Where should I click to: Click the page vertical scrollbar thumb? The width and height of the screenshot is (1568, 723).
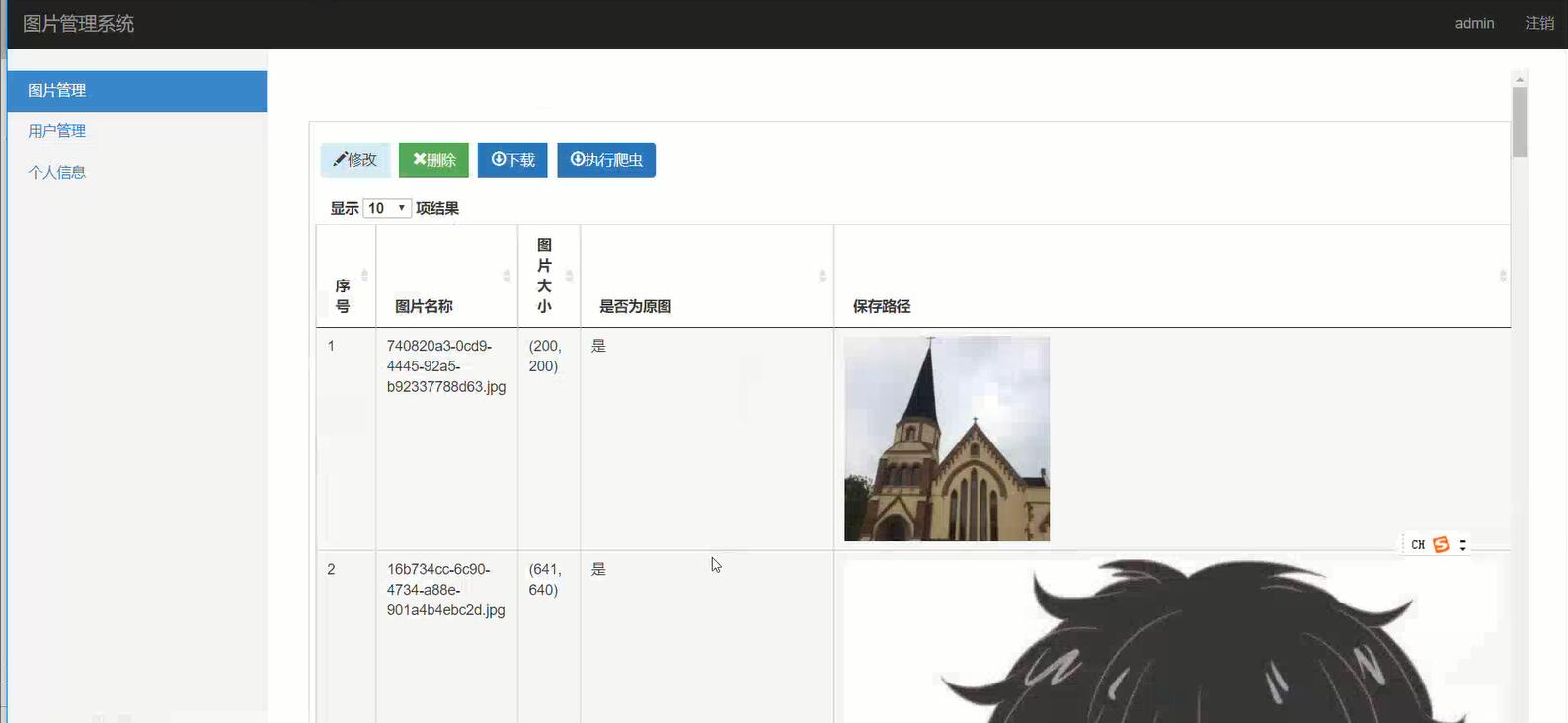click(x=1520, y=121)
